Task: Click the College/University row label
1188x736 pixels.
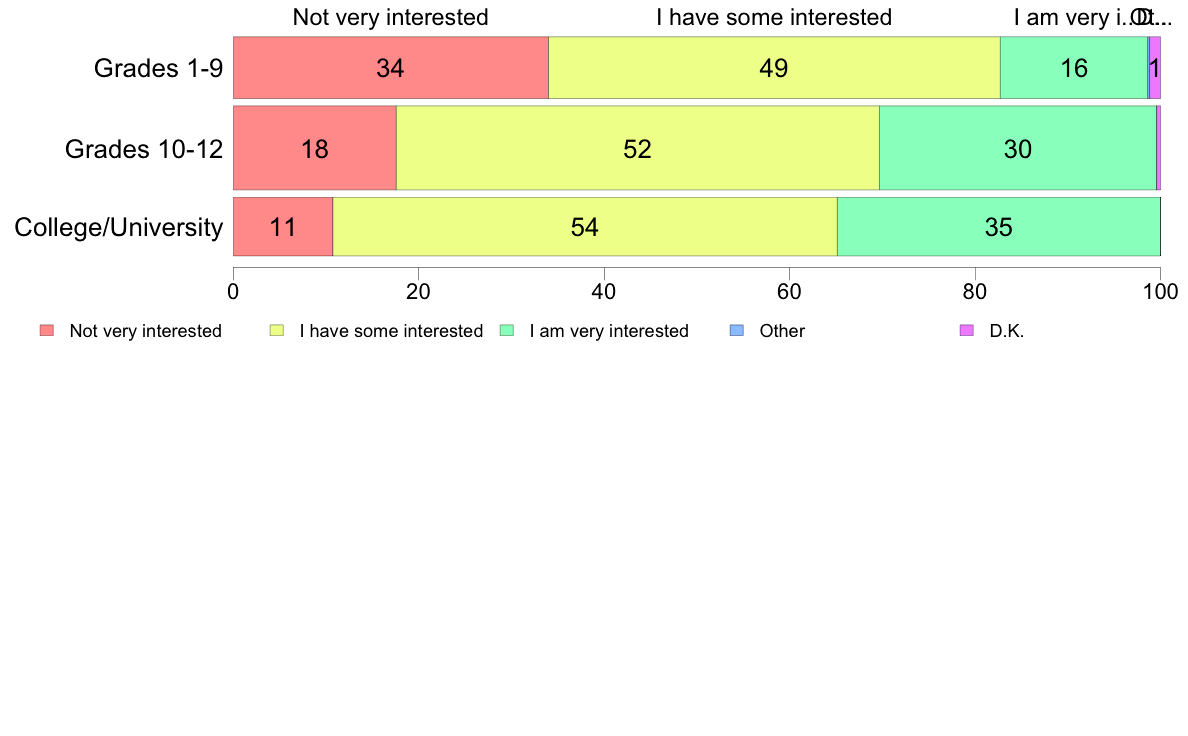Action: point(119,227)
